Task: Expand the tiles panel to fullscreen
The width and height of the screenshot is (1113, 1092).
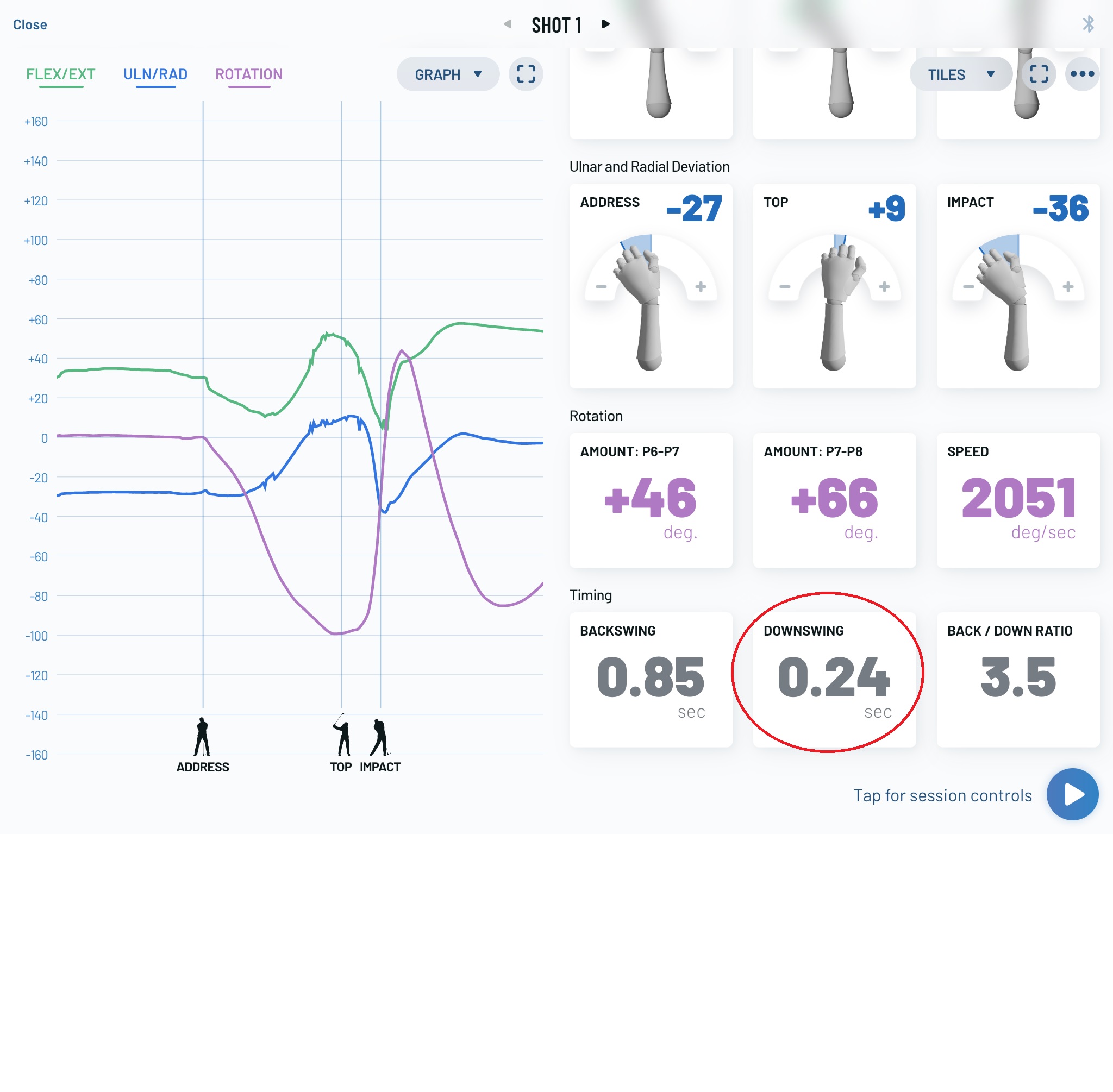Action: (x=1039, y=74)
